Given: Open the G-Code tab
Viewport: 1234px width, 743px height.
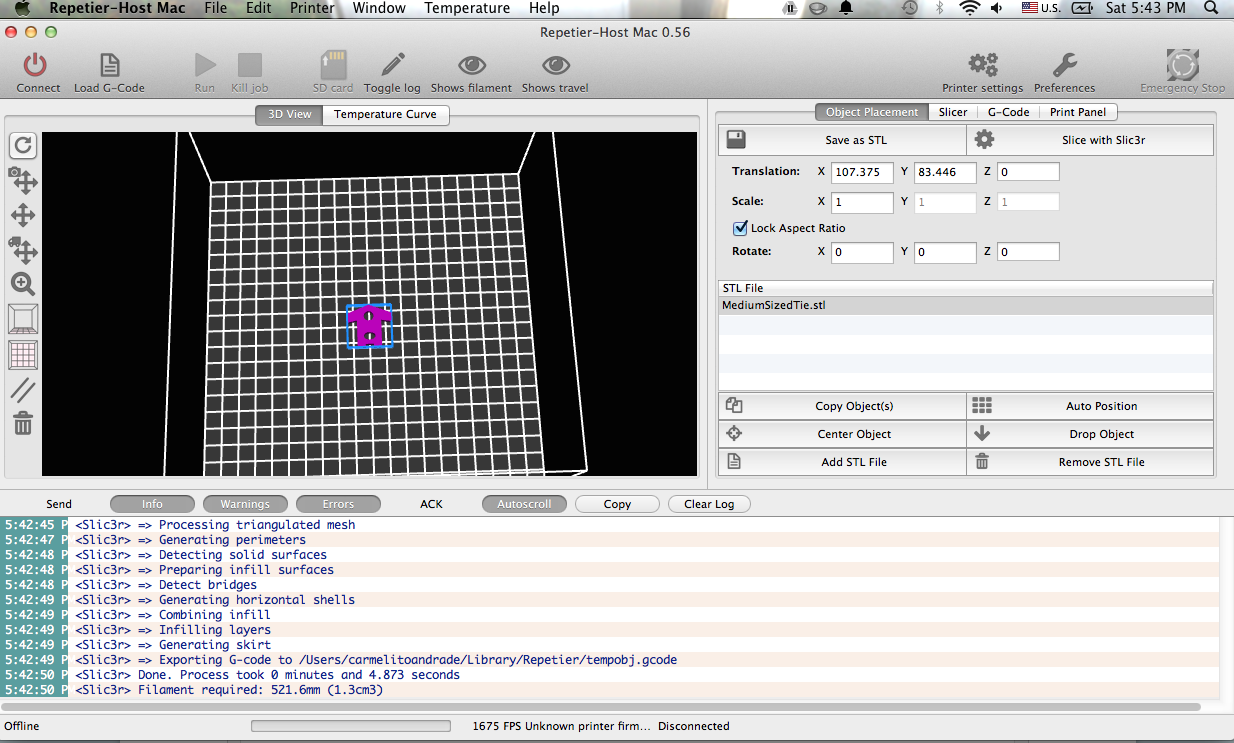Looking at the screenshot, I should coord(1008,112).
